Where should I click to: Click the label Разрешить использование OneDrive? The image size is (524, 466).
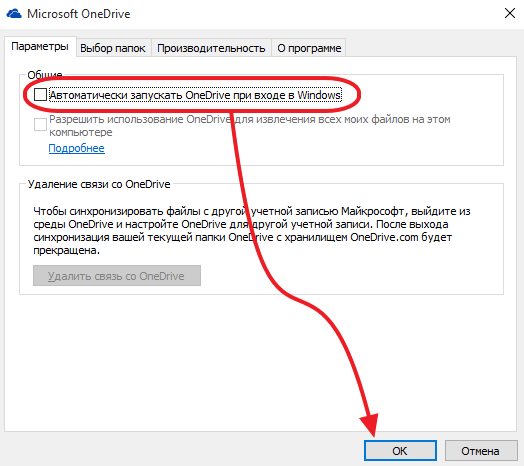click(x=250, y=126)
